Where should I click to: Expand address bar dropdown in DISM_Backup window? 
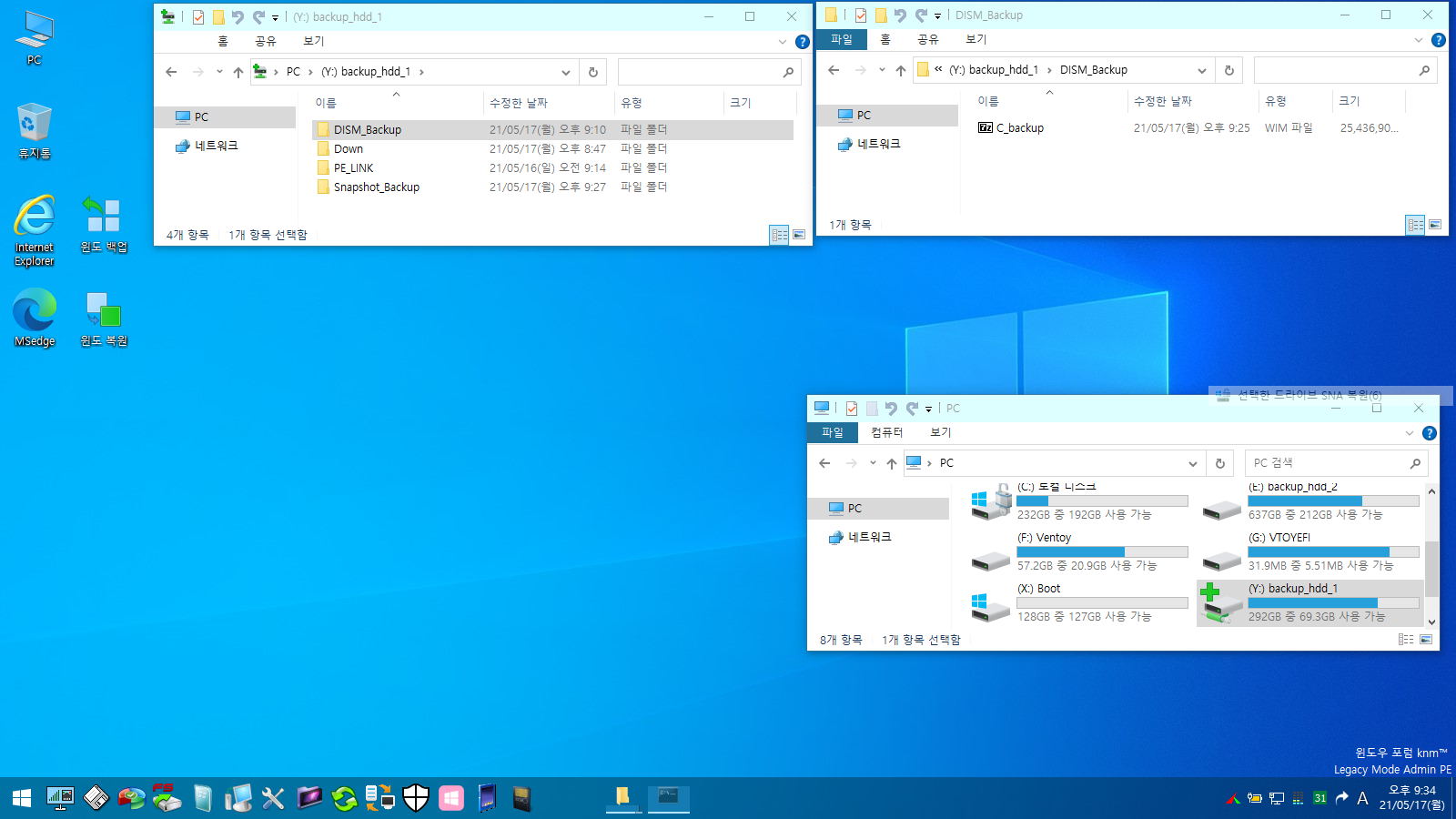click(1202, 70)
